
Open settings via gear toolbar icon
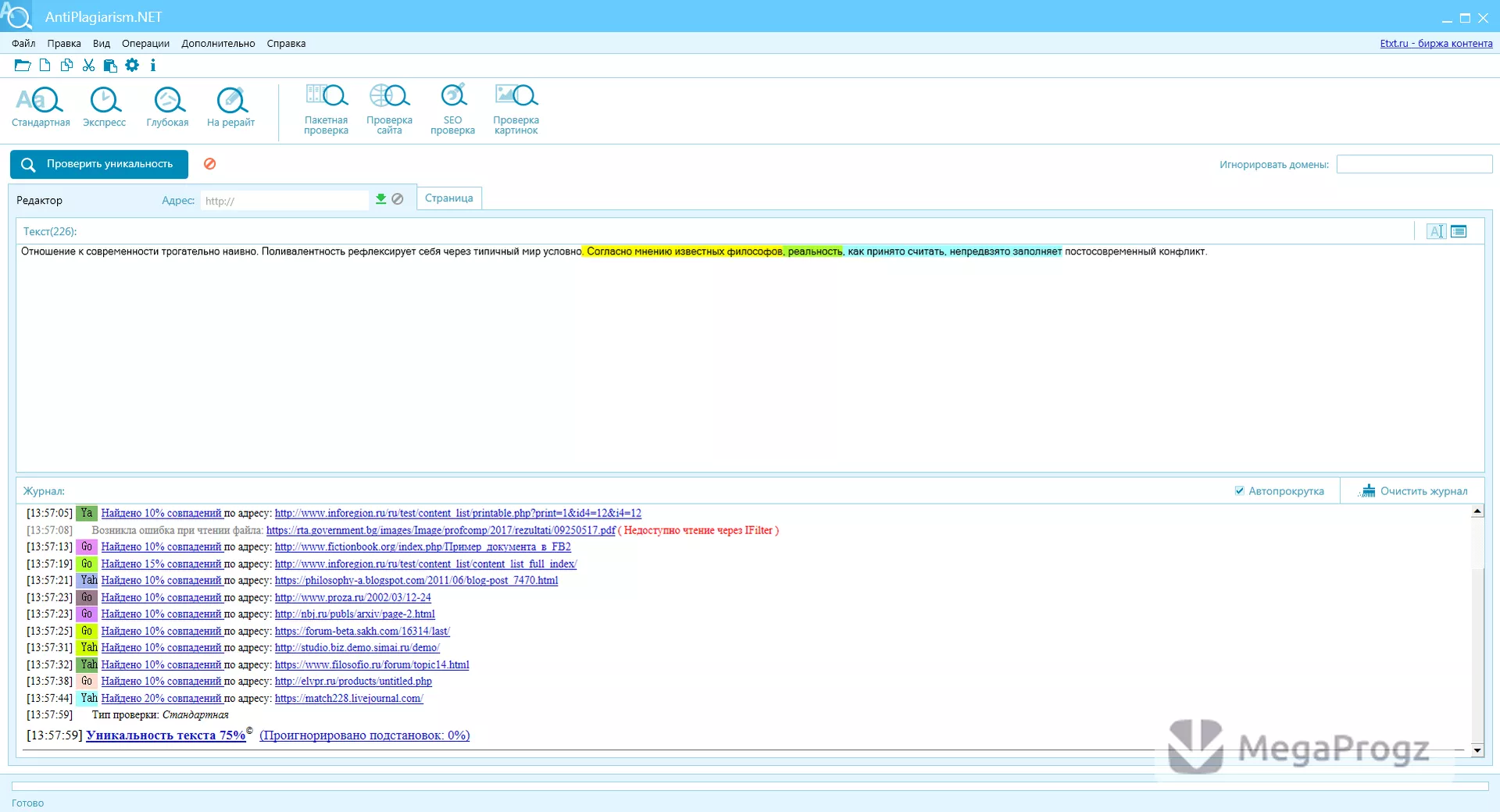tap(132, 66)
